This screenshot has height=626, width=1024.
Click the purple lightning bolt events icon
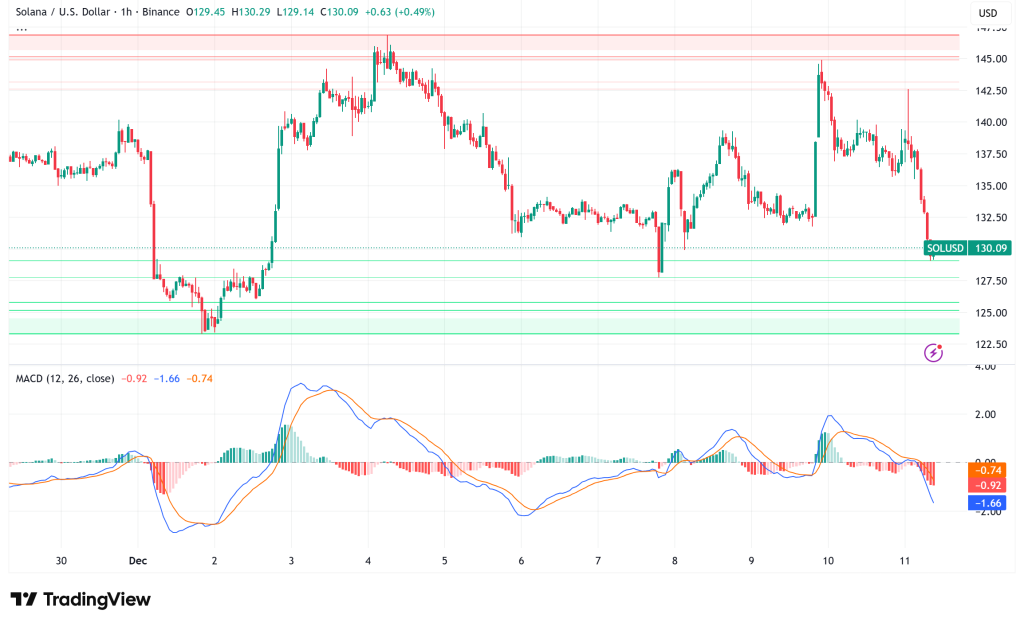click(933, 352)
